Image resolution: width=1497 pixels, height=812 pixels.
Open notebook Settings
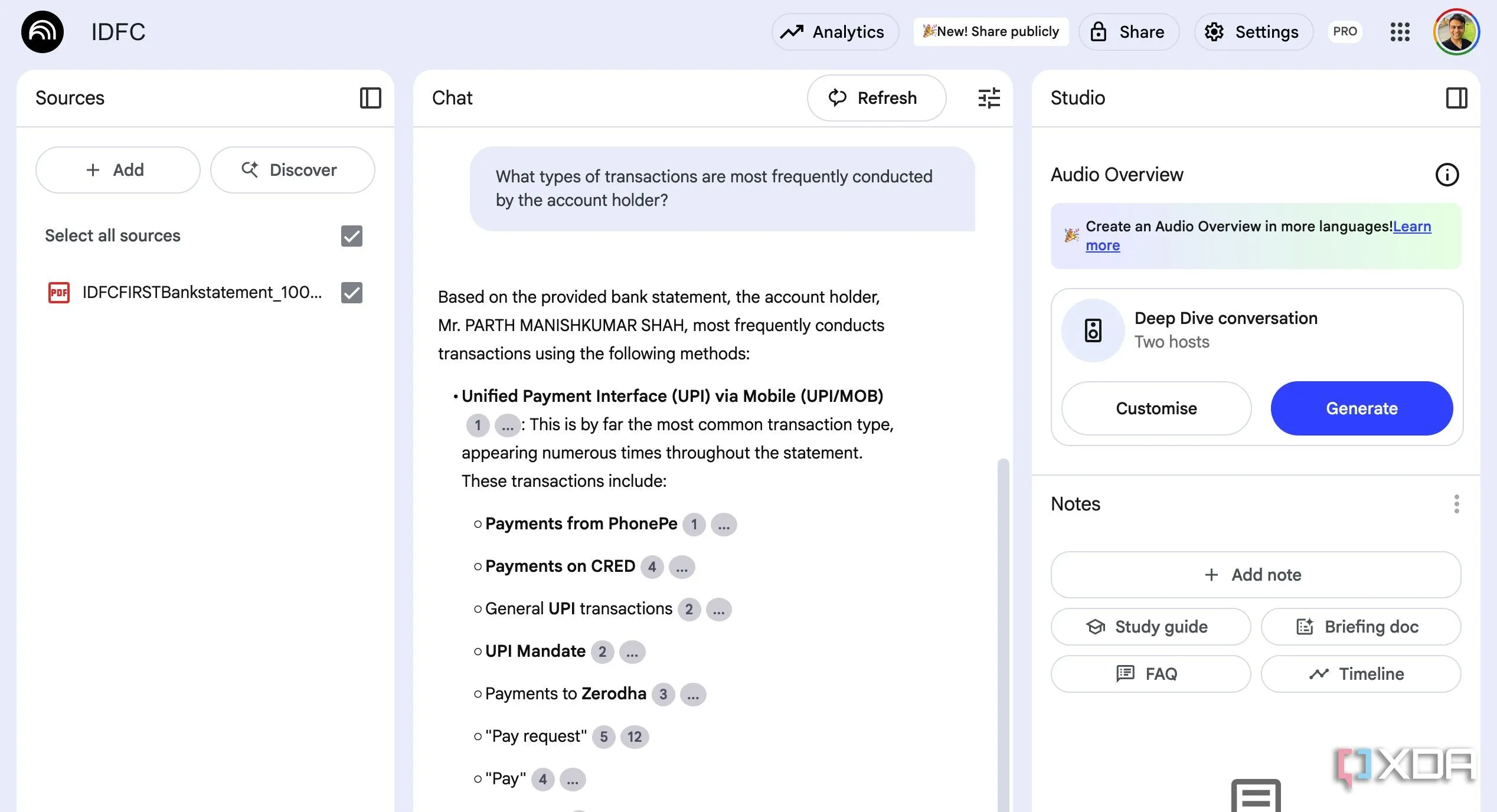pos(1253,32)
